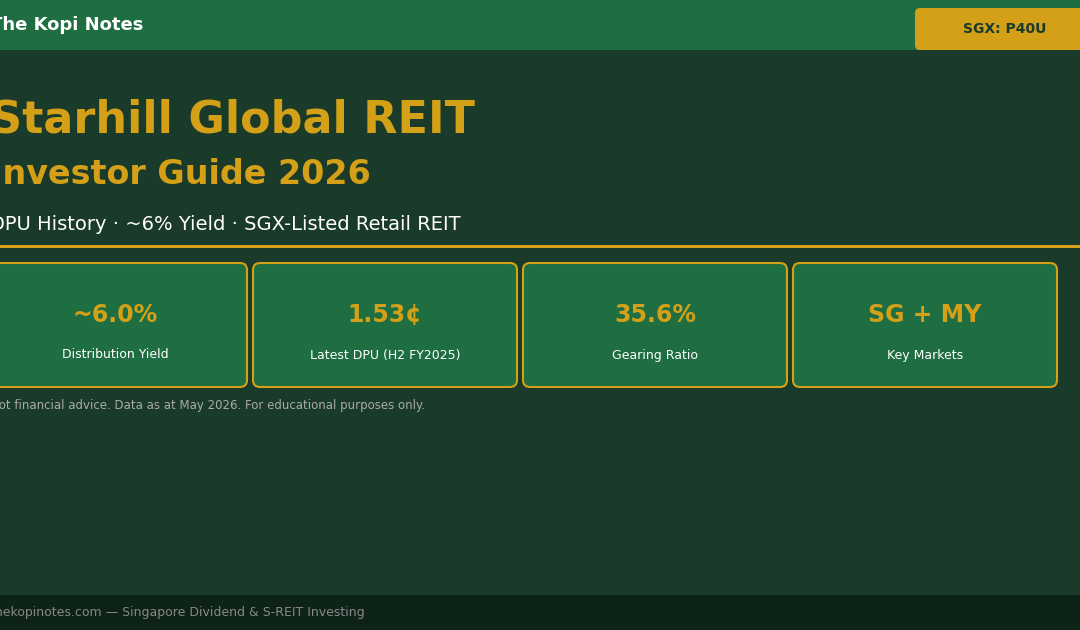Screen dimensions: 1080x630
Task: Click the ~6.0% yield value
Action: click(x=115, y=314)
